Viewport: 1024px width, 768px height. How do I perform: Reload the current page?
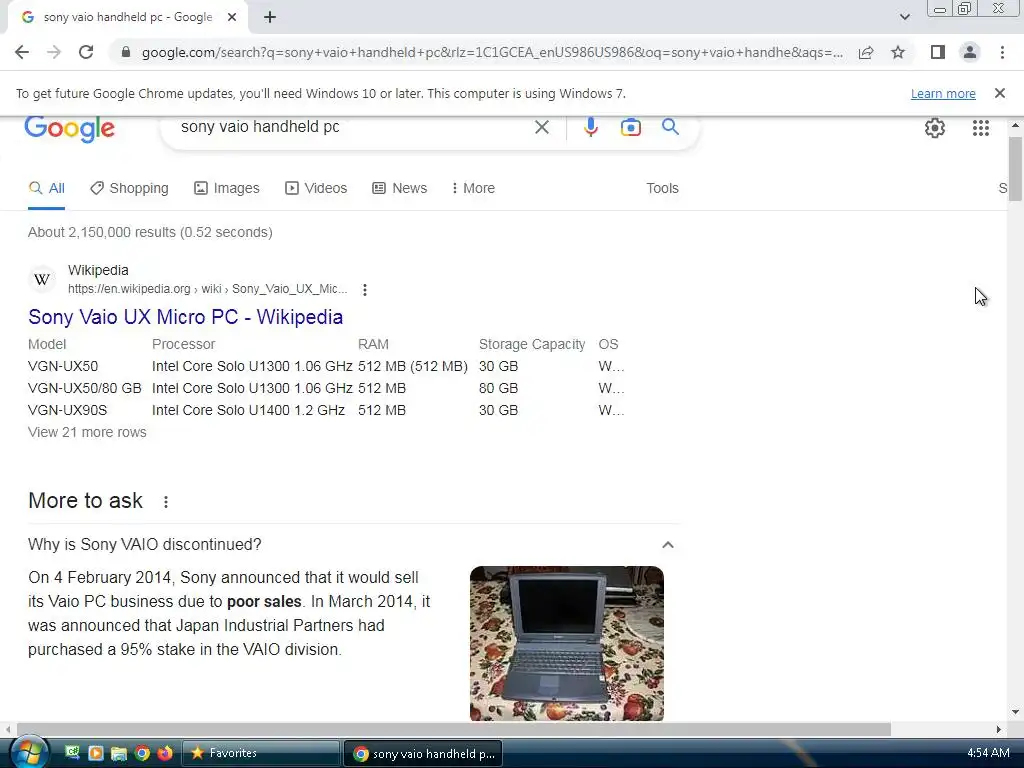click(x=86, y=52)
